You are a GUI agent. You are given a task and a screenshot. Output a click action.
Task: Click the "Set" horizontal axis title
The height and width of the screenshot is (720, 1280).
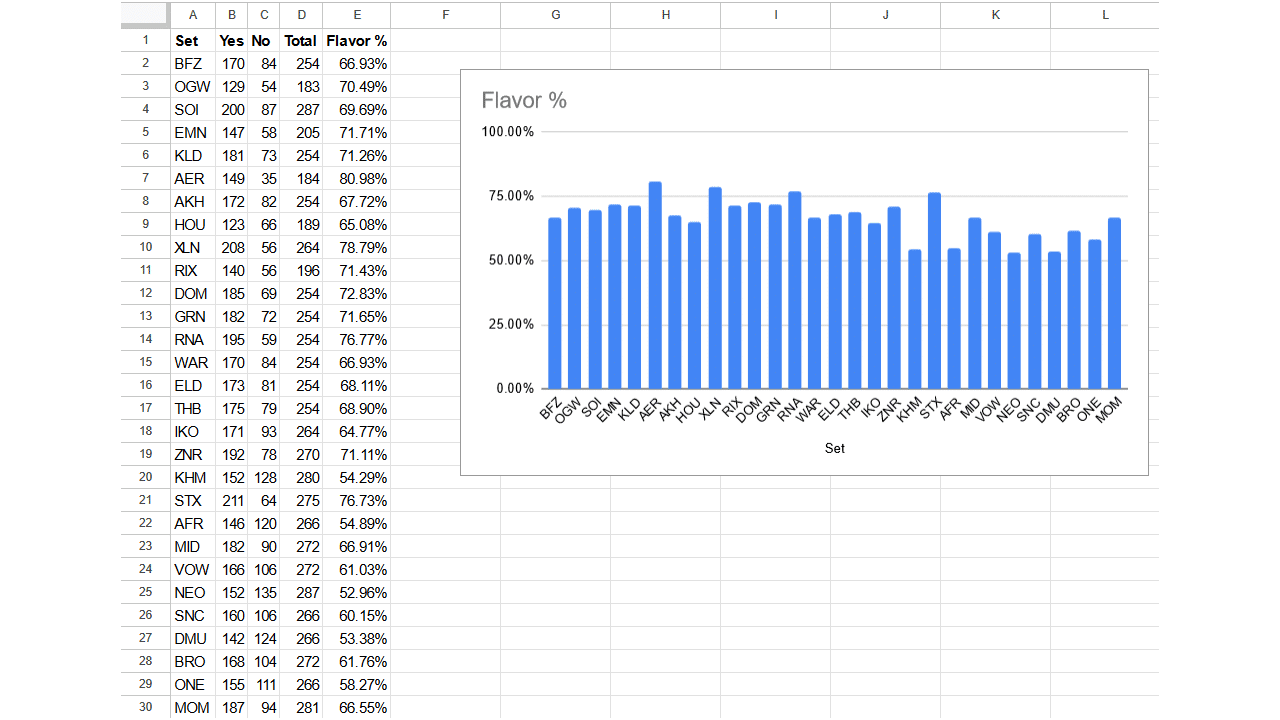(834, 449)
